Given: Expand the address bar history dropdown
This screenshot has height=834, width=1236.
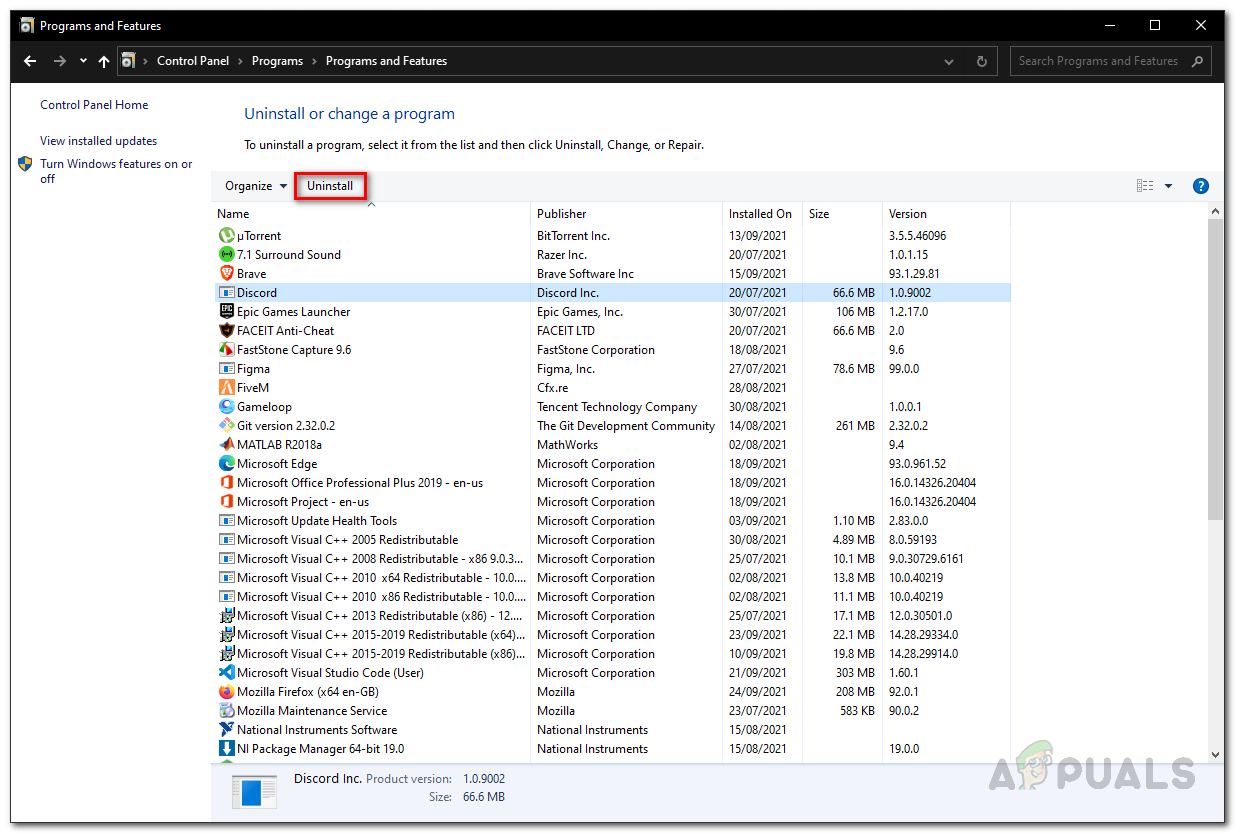Looking at the screenshot, I should (x=948, y=61).
